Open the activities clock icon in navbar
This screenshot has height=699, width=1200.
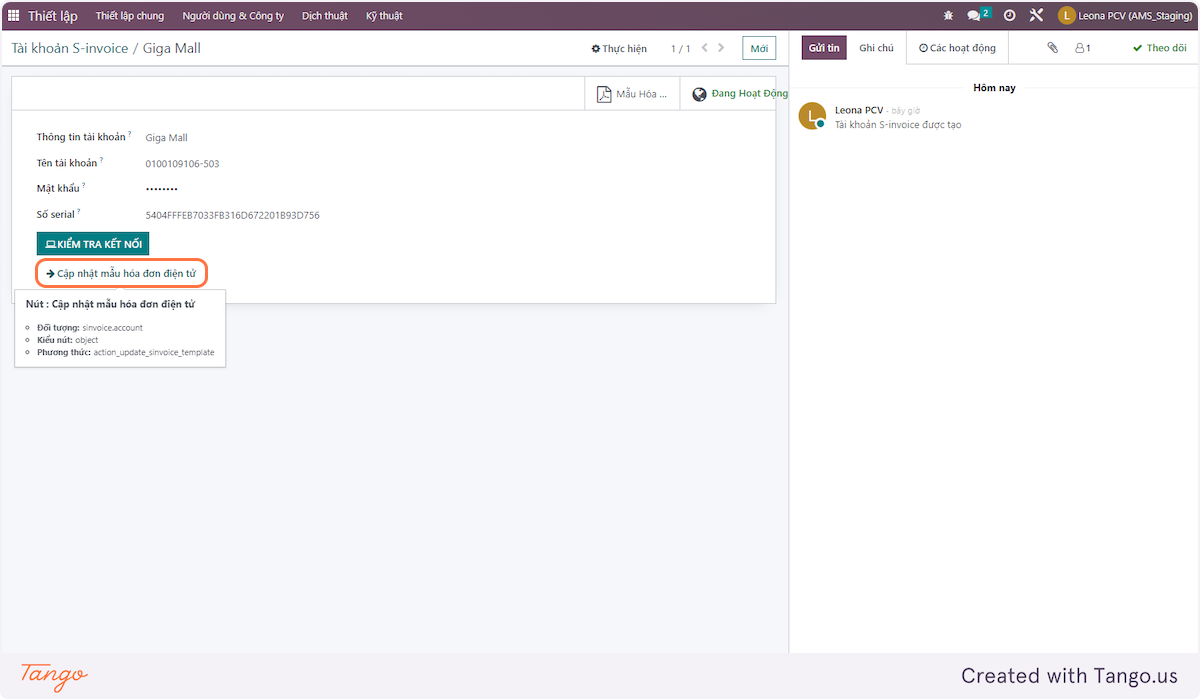pos(1009,16)
